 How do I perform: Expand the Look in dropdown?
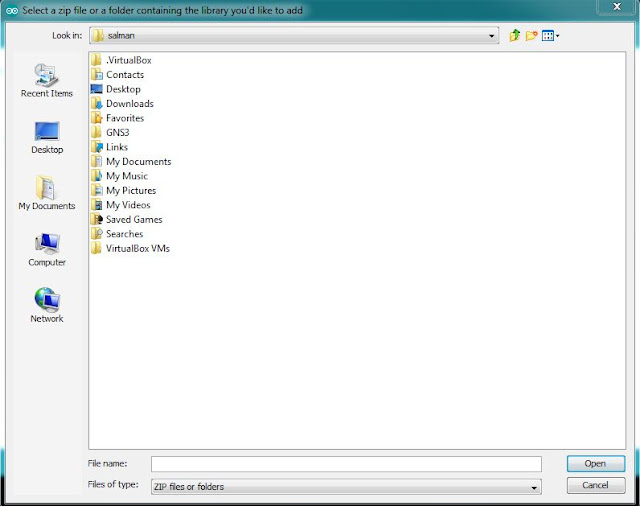pos(491,36)
